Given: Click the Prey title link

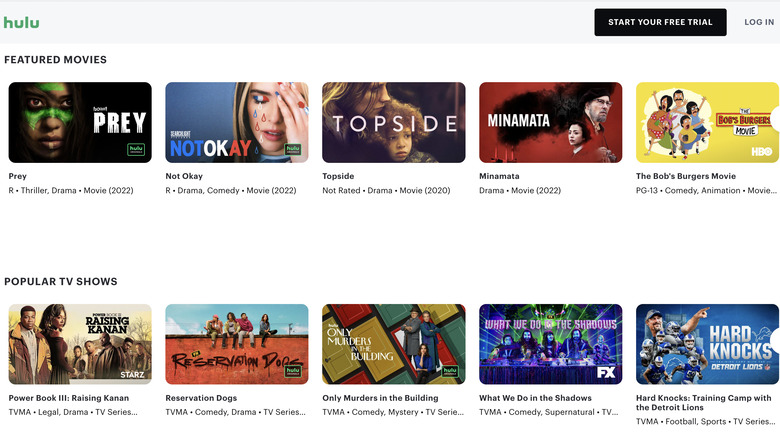Looking at the screenshot, I should 17,176.
